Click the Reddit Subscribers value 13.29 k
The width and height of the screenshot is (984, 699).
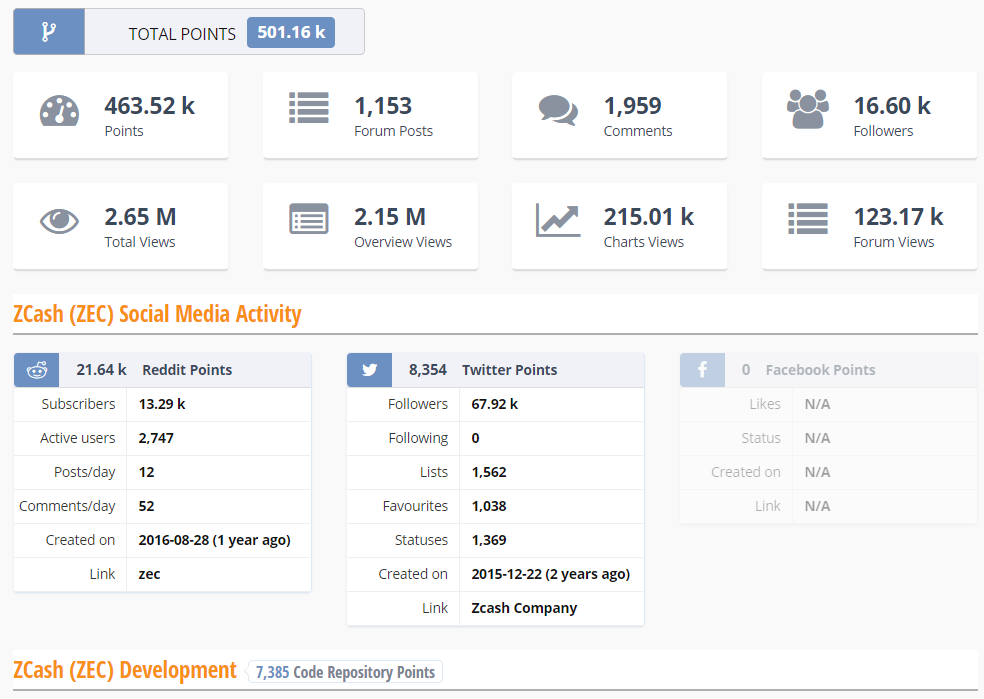(162, 404)
